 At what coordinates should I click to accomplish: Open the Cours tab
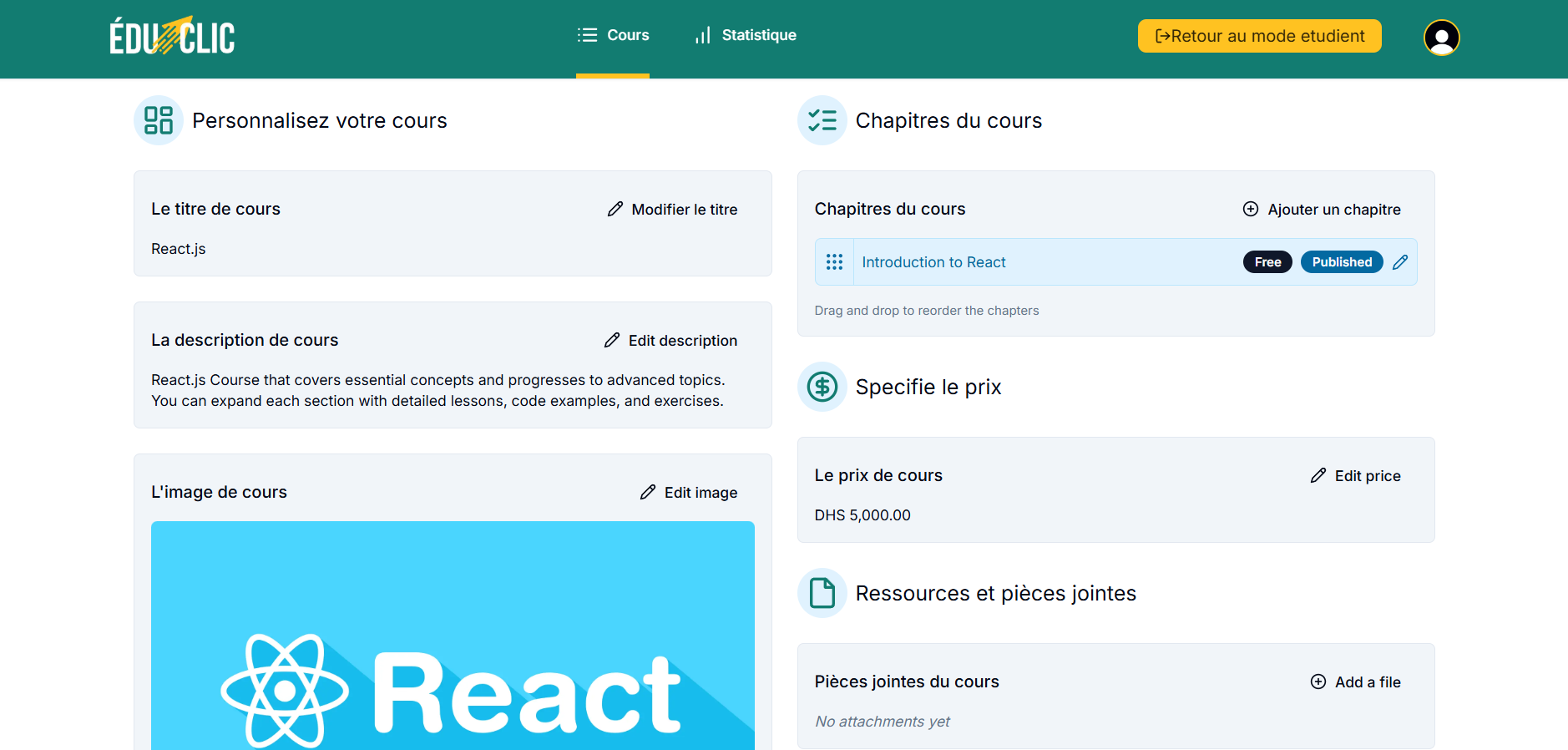[613, 35]
